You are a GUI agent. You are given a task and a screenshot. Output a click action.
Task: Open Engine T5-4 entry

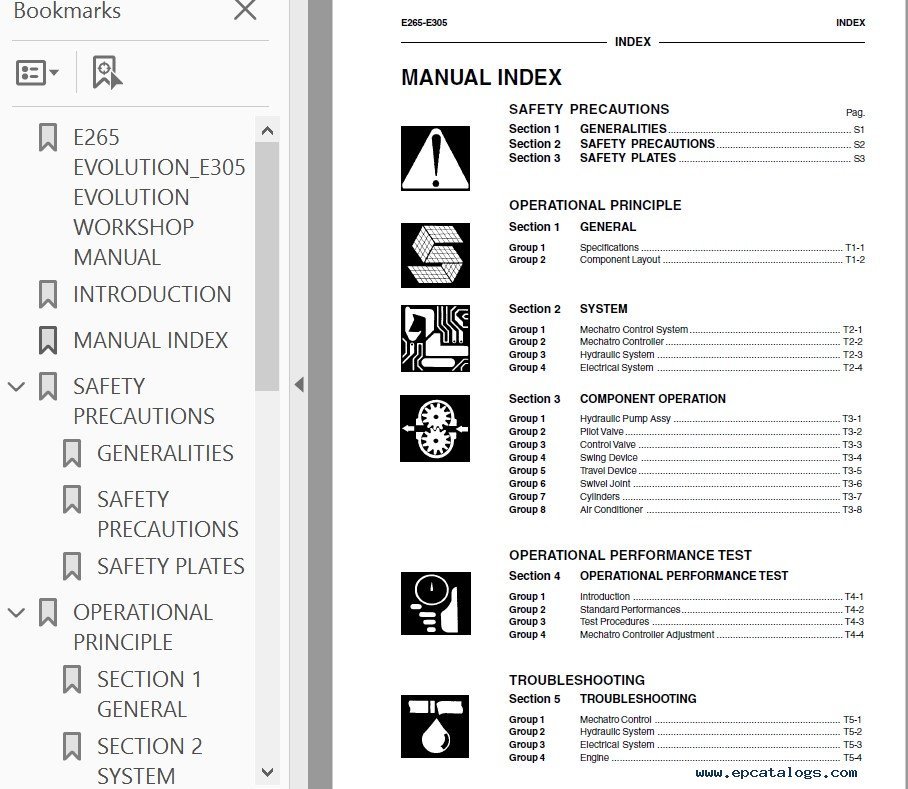[686, 758]
